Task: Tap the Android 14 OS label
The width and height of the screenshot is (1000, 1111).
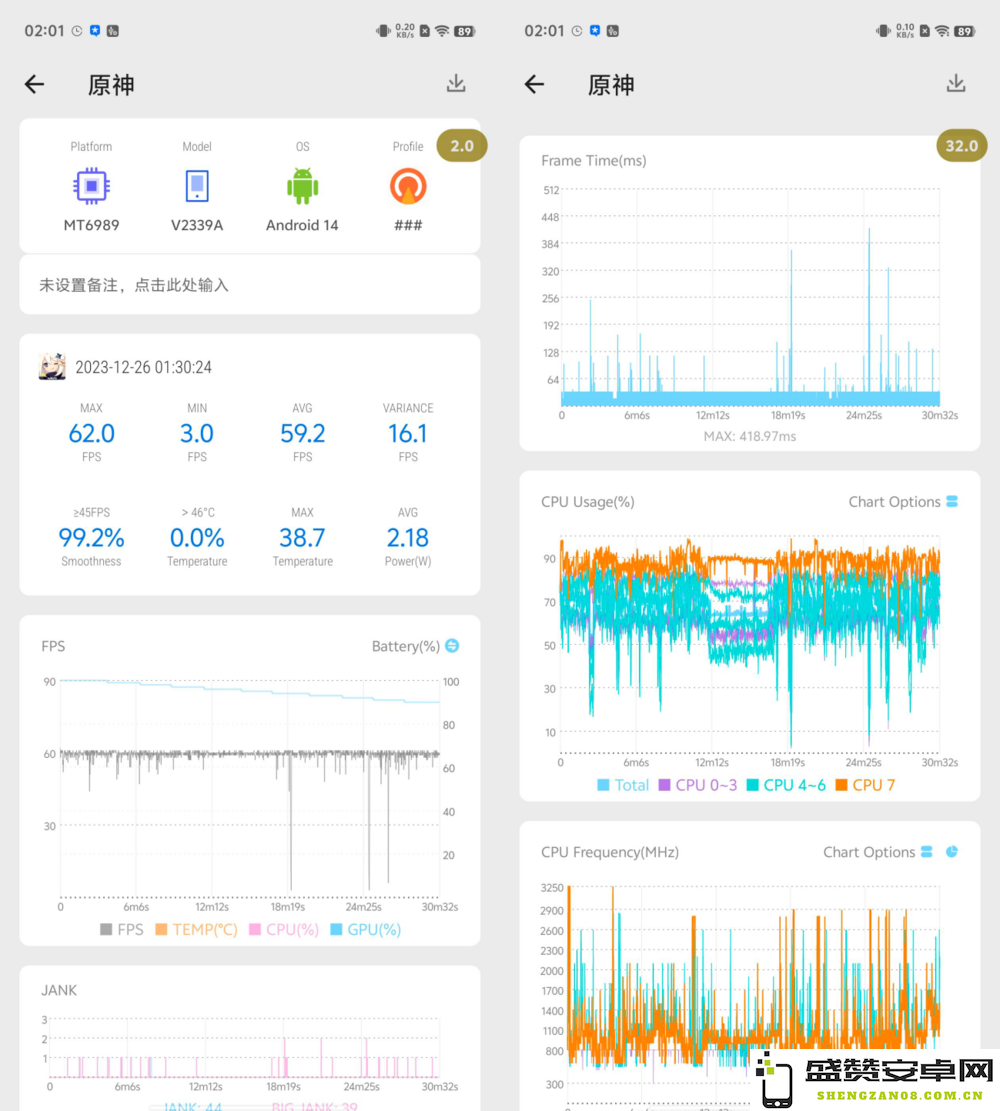Action: (x=303, y=225)
